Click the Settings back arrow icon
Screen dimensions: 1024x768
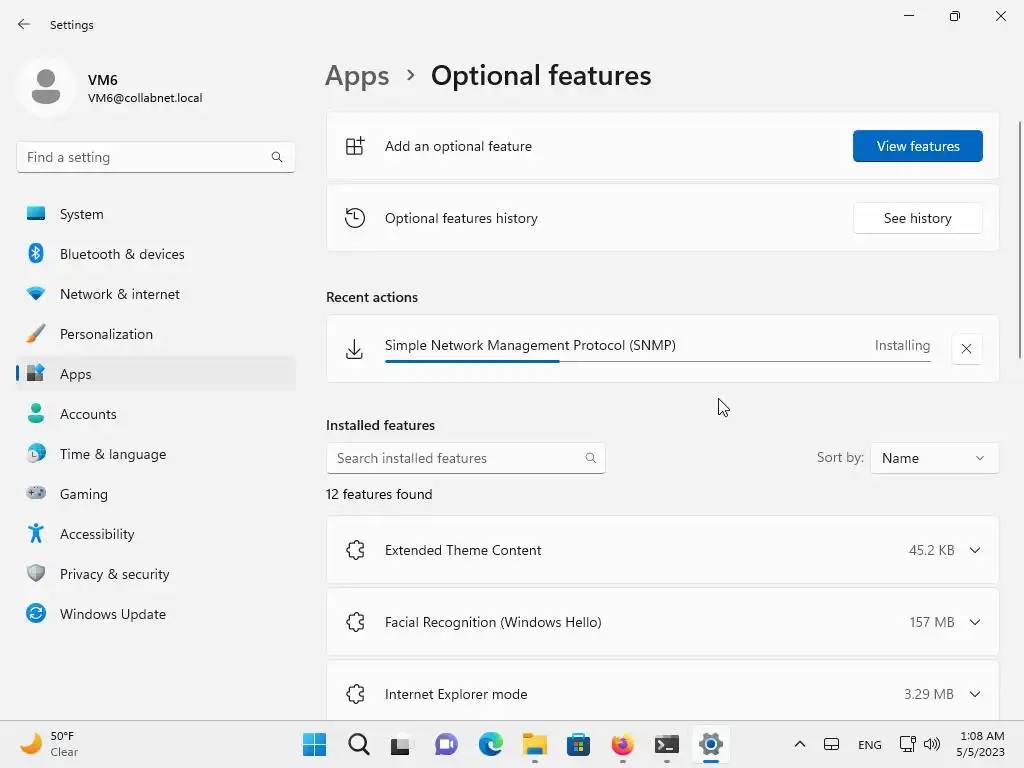24,24
